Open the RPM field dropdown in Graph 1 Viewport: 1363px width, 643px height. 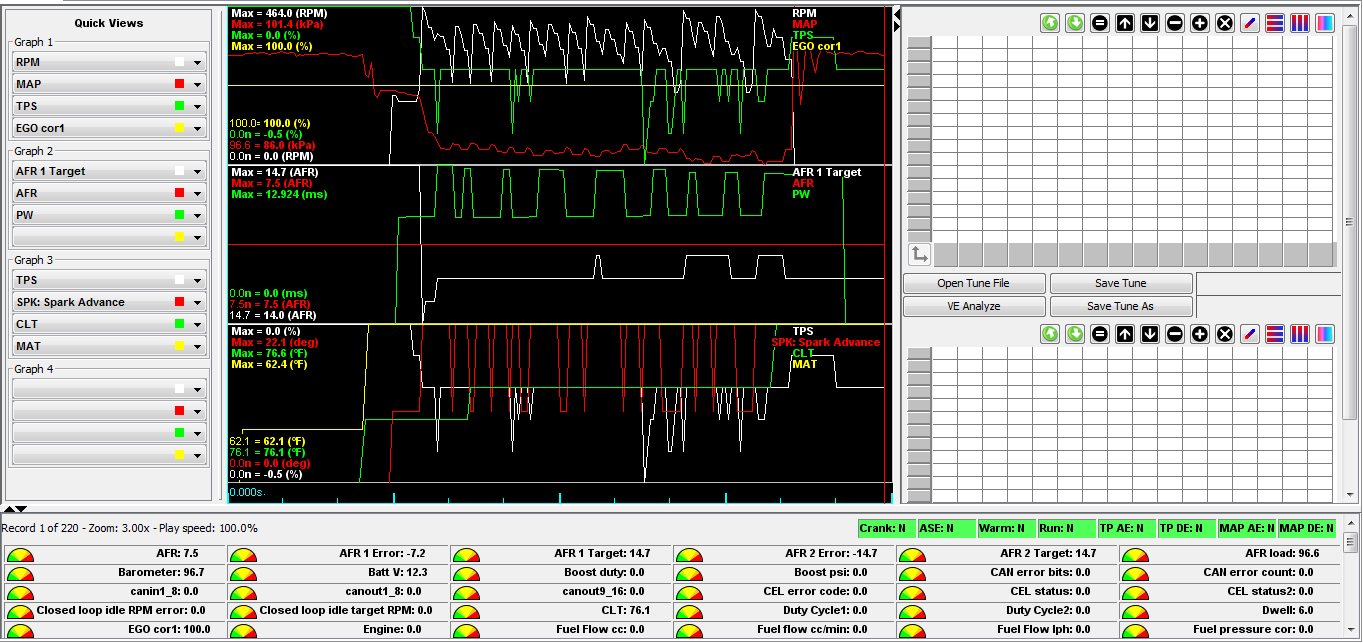point(197,62)
